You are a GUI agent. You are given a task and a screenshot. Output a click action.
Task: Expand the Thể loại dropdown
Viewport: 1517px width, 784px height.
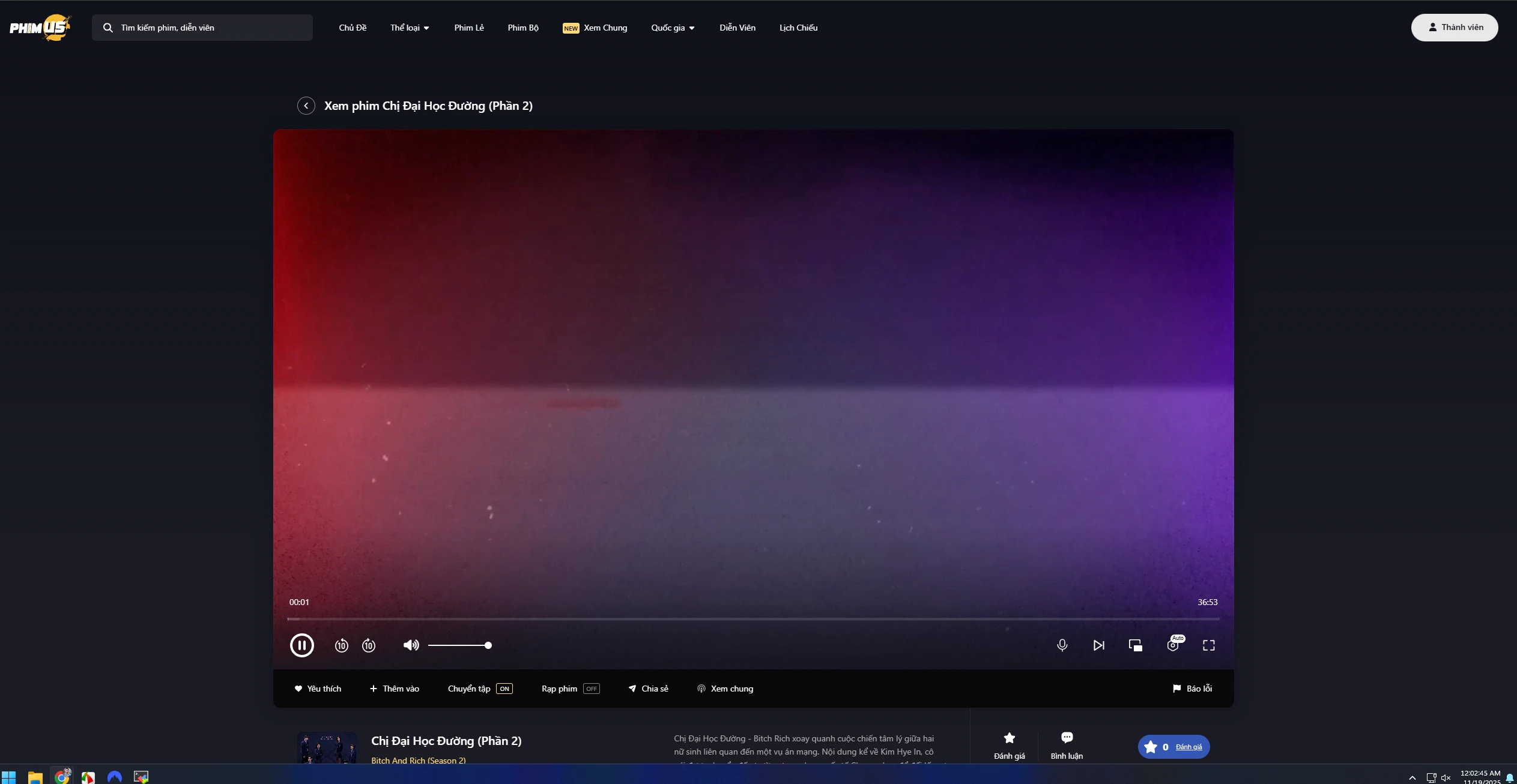click(x=410, y=28)
